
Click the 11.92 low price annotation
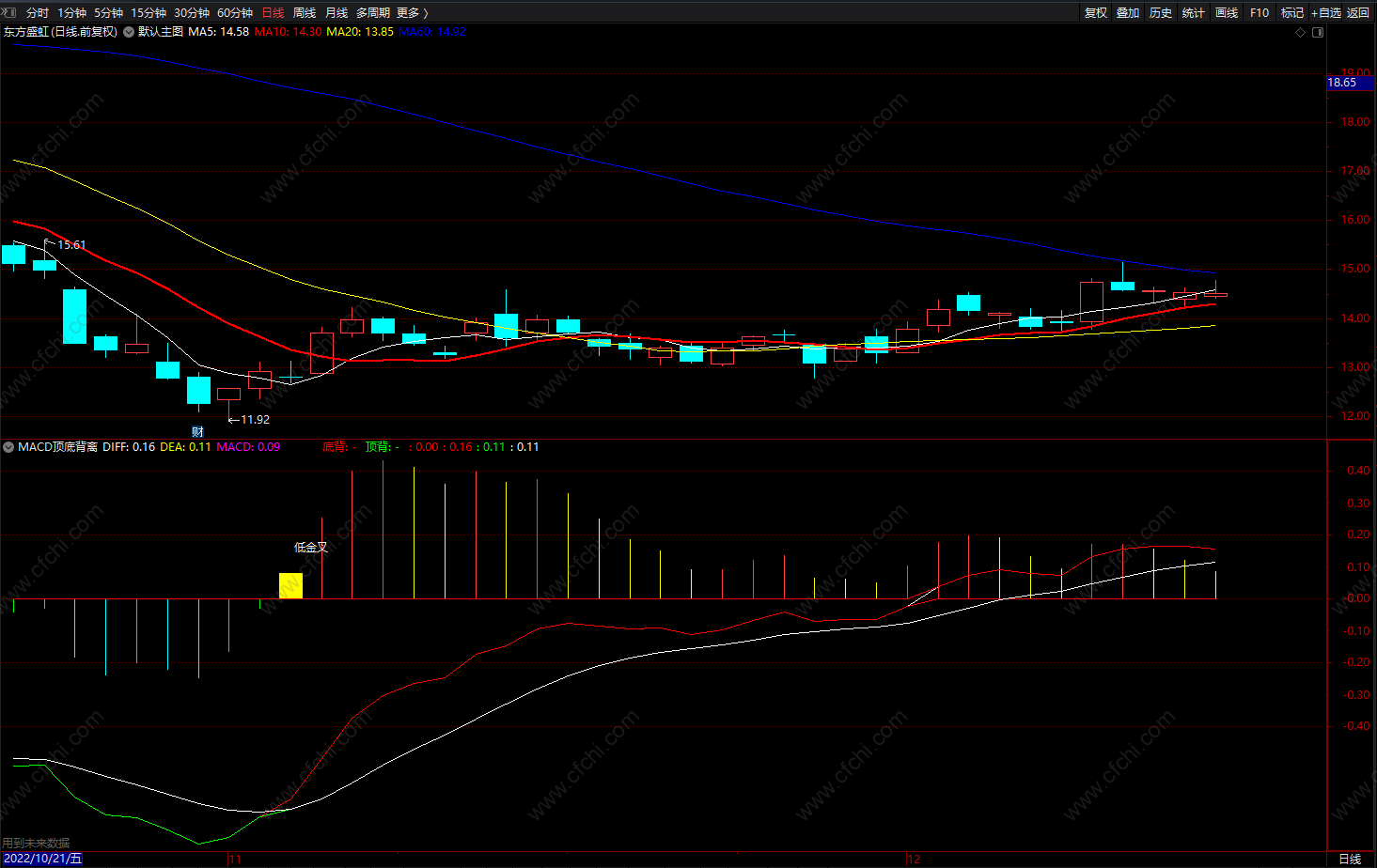[255, 420]
